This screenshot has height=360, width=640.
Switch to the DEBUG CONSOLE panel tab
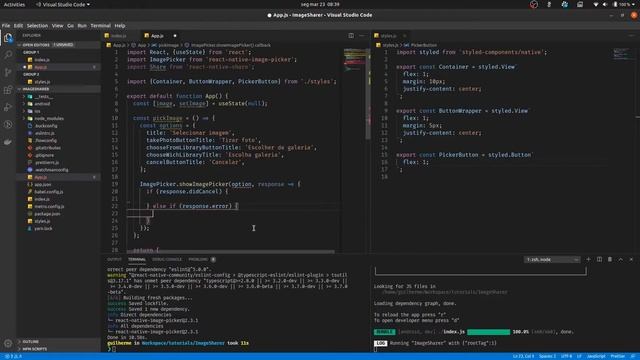point(167,260)
